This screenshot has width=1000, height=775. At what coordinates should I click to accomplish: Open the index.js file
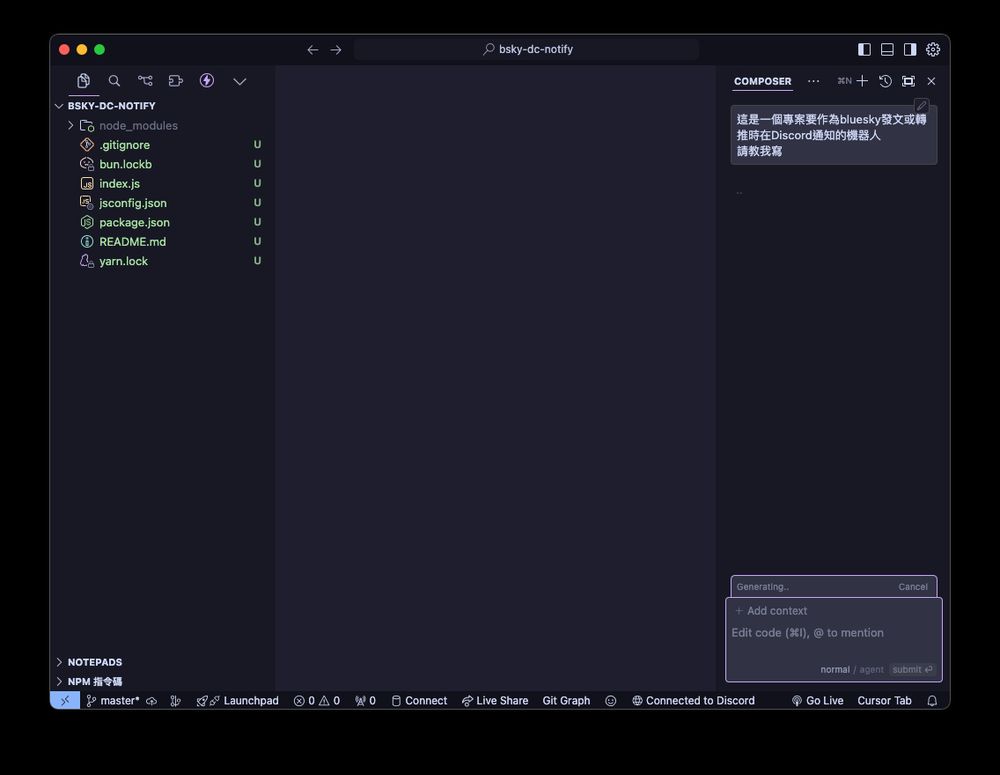(119, 183)
